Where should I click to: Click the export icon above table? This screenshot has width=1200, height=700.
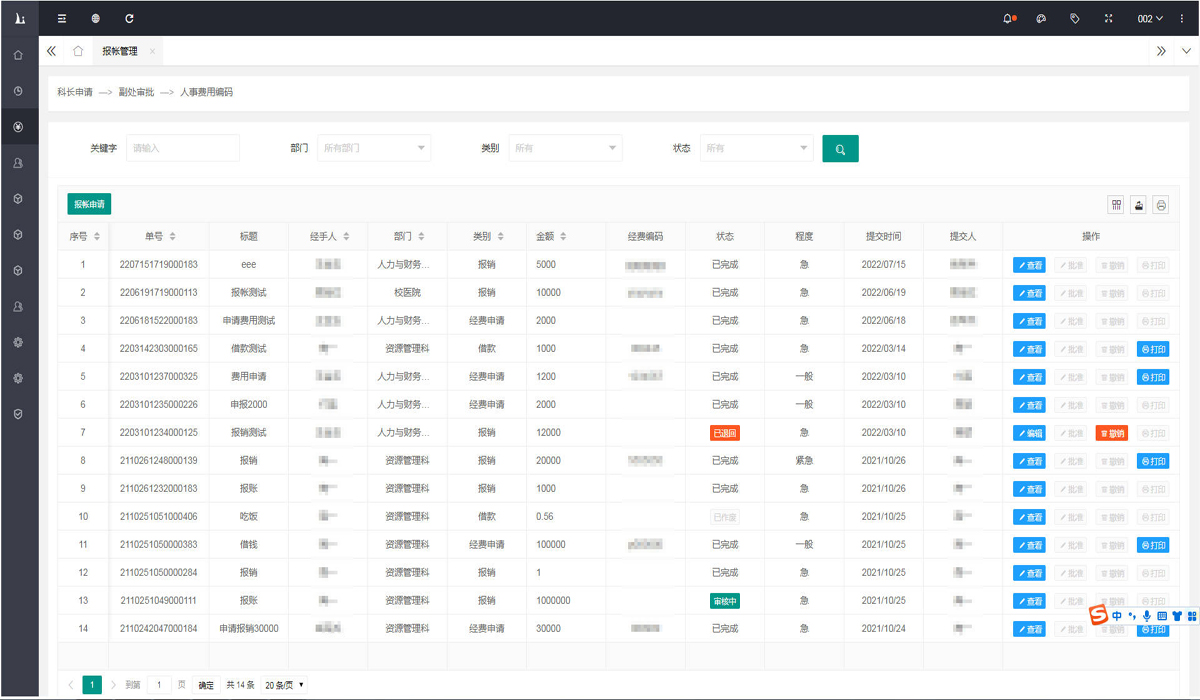pyautogui.click(x=1139, y=205)
